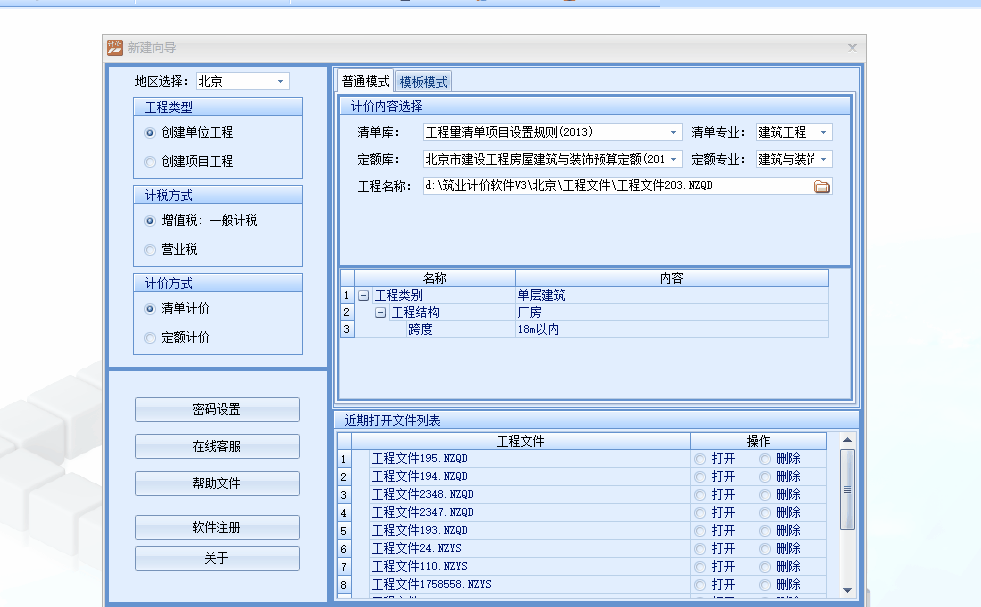Open the 定额专业 dropdown

point(824,159)
